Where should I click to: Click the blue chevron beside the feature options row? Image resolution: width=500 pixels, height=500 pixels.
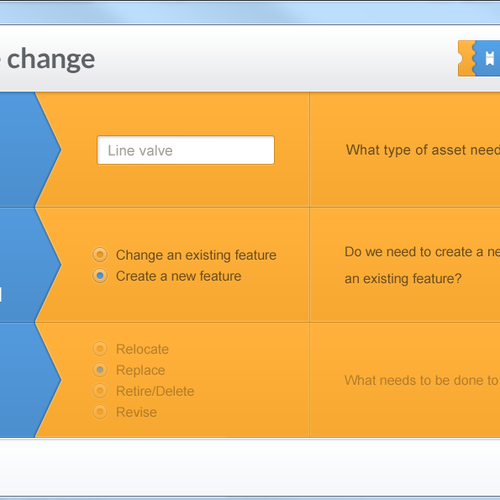[x=30, y=265]
